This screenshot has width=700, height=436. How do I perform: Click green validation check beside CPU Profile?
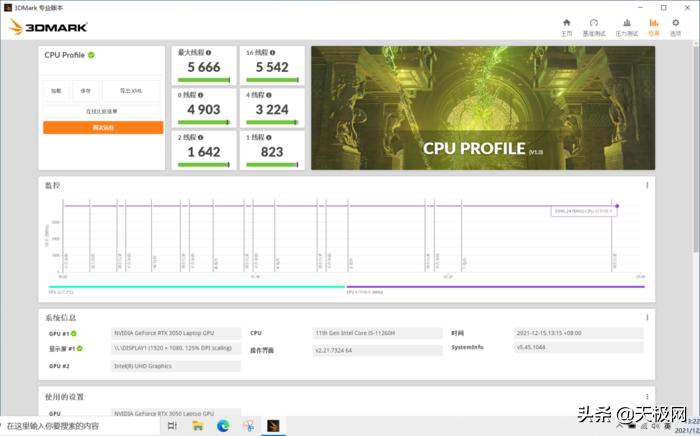91,55
